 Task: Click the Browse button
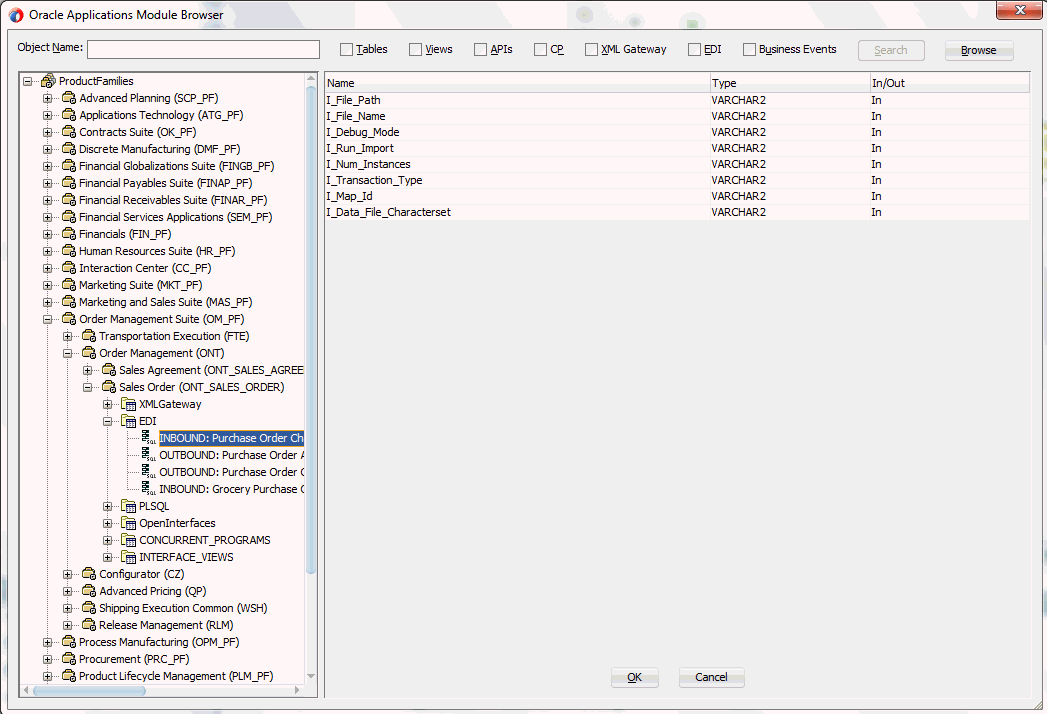(x=979, y=50)
